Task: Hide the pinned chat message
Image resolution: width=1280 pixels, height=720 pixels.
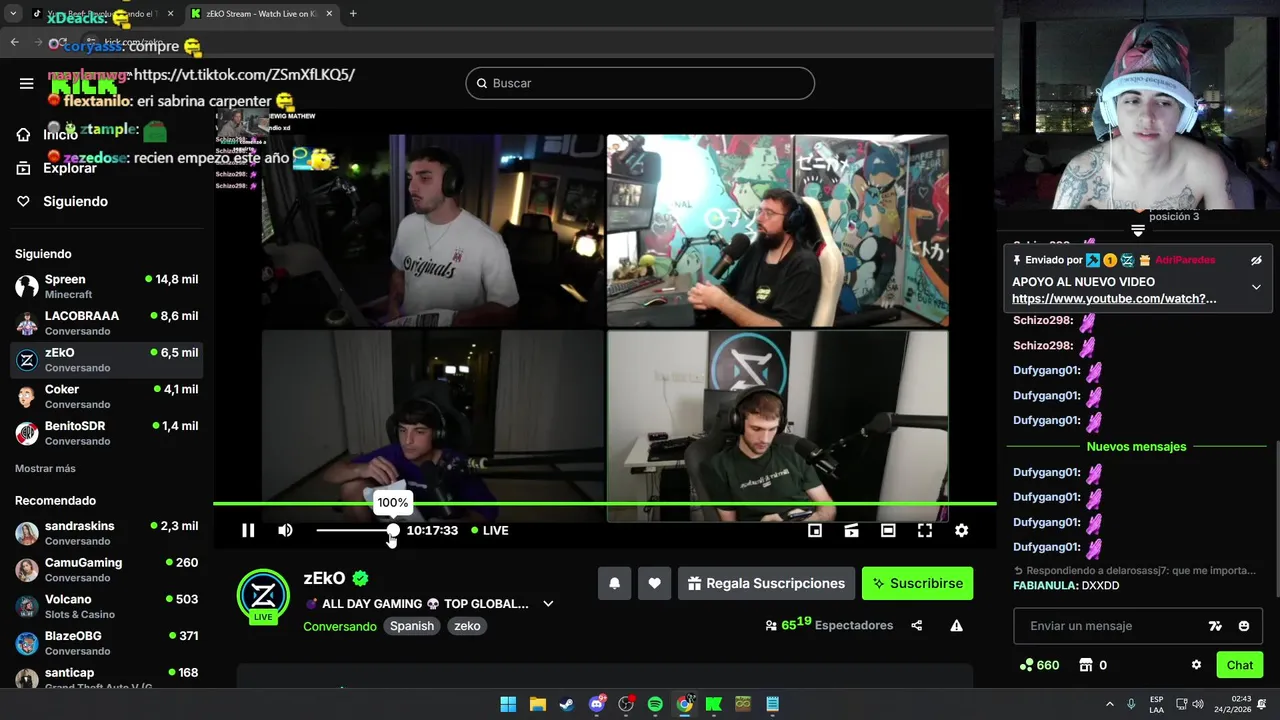Action: point(1256,260)
